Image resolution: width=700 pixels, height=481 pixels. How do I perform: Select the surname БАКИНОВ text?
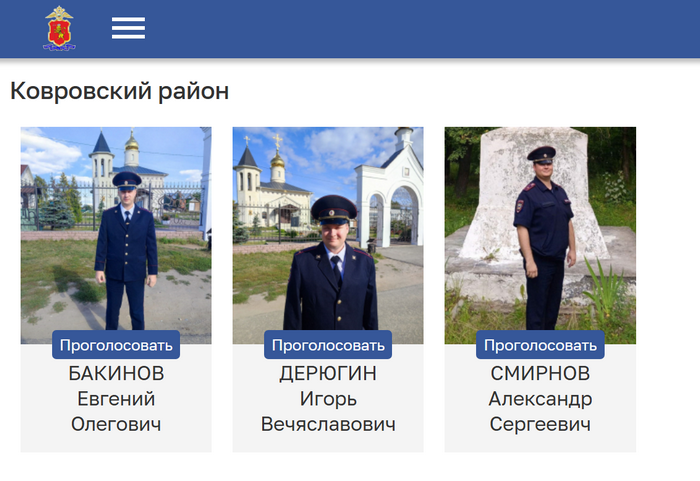click(x=116, y=373)
